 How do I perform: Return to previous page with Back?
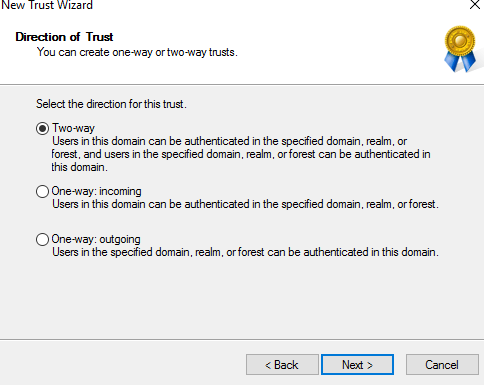pyautogui.click(x=282, y=365)
